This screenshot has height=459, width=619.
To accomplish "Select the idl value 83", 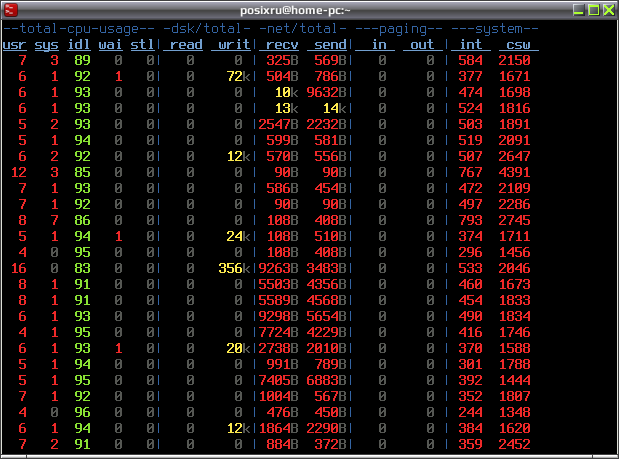I will pos(83,268).
